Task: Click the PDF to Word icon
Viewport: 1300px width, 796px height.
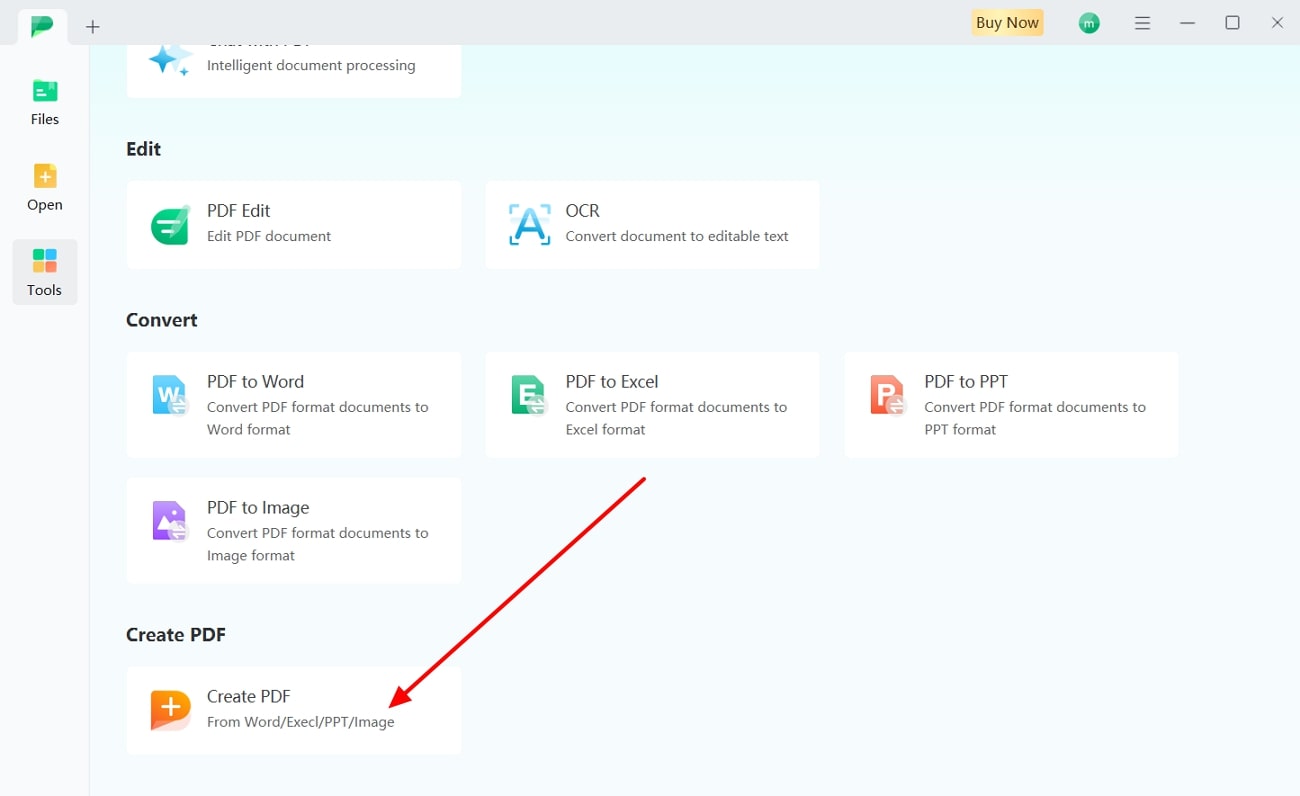Action: tap(170, 395)
